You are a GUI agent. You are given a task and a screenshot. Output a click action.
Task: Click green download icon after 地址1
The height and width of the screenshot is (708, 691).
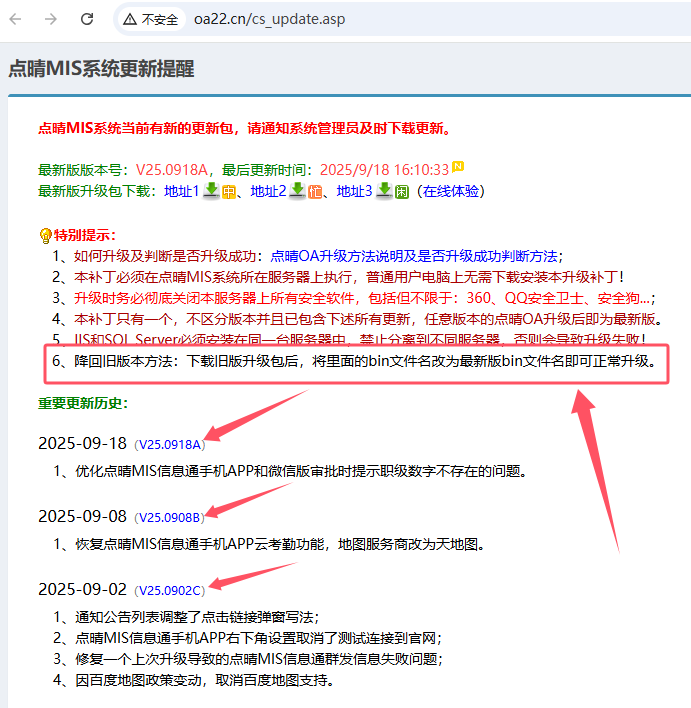tap(211, 190)
